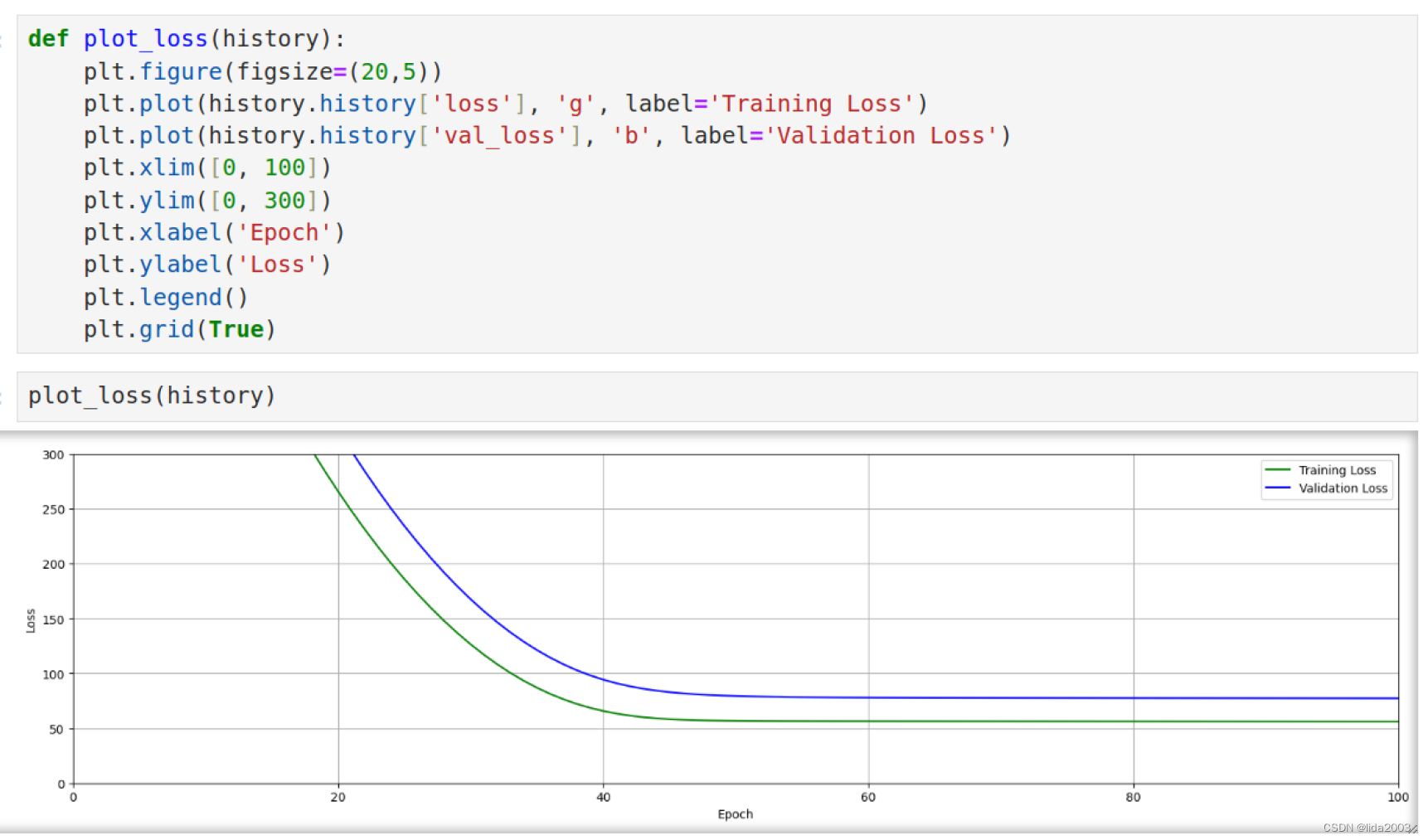Click the y-axis tick label 300

click(x=53, y=454)
